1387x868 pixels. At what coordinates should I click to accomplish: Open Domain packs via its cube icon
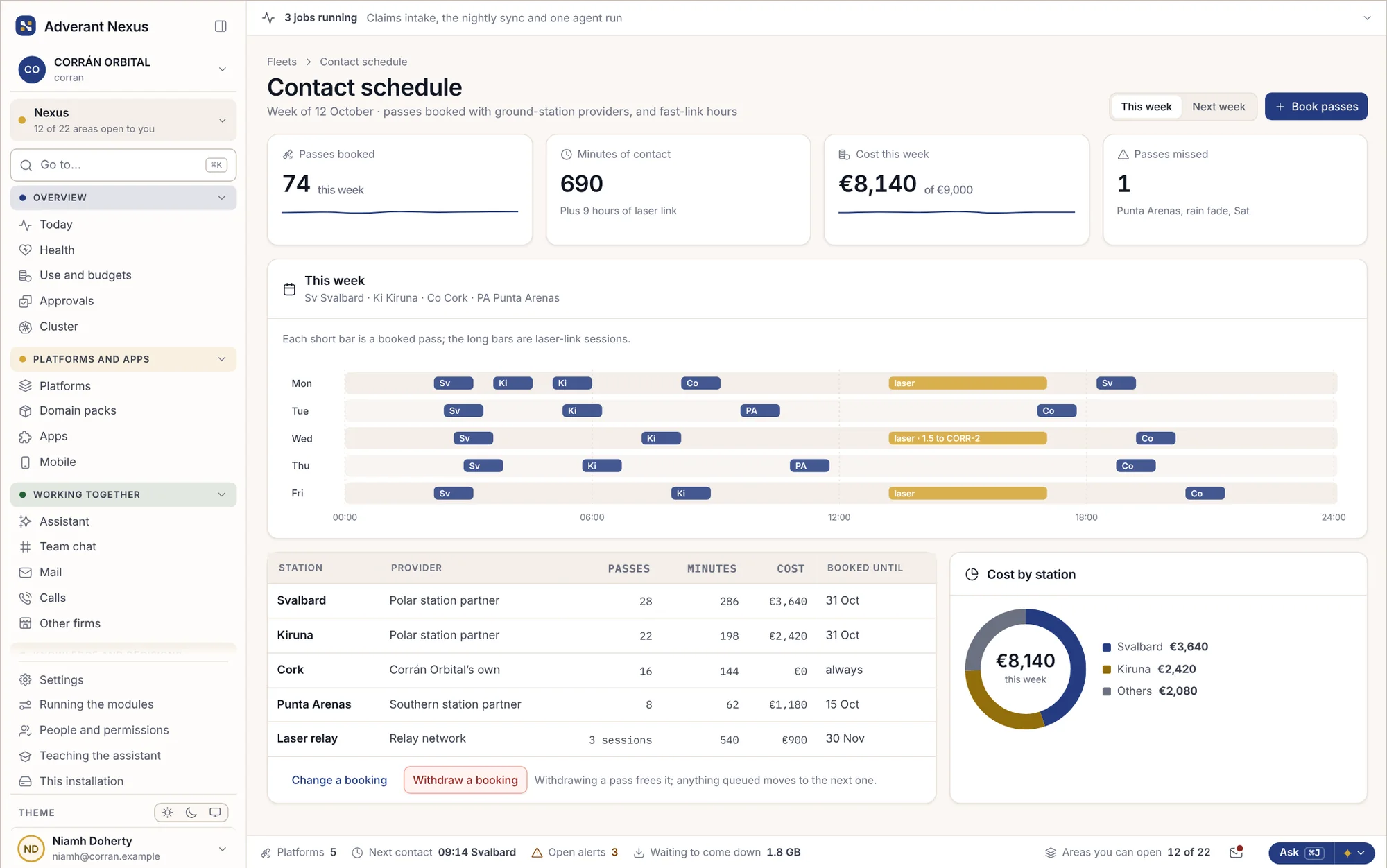coord(26,411)
